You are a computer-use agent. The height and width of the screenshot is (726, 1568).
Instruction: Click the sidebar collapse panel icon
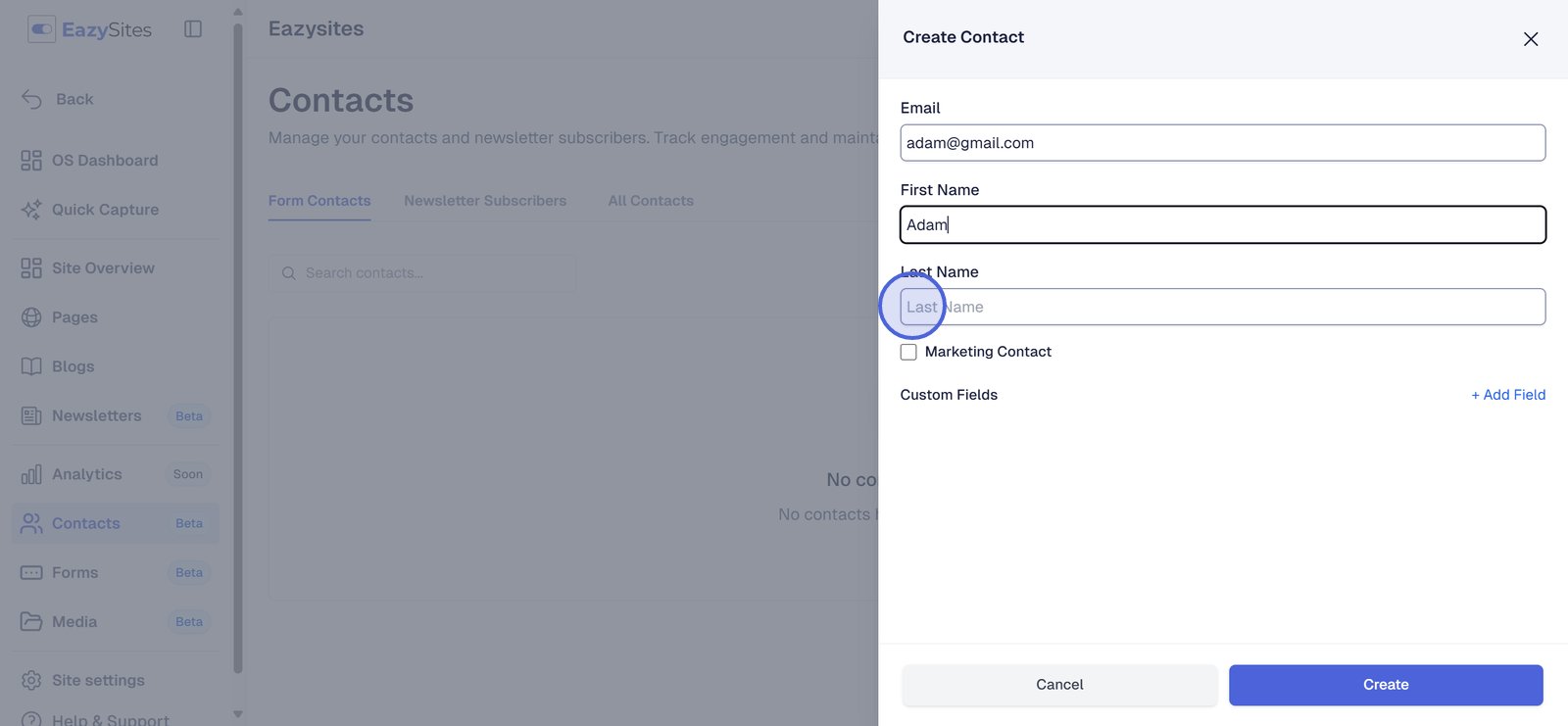(x=193, y=29)
